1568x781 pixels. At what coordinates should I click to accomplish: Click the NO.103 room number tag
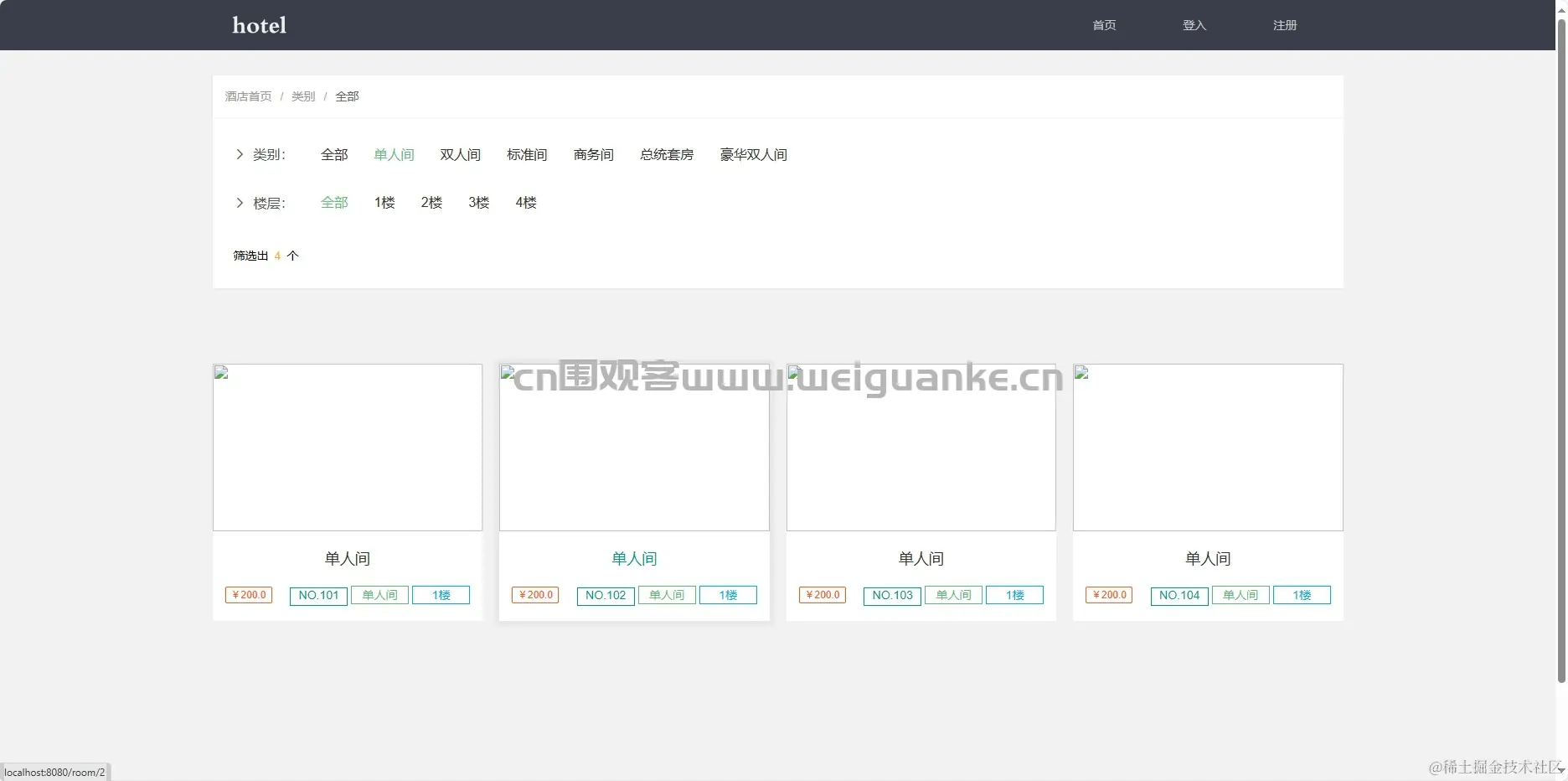pyautogui.click(x=892, y=596)
